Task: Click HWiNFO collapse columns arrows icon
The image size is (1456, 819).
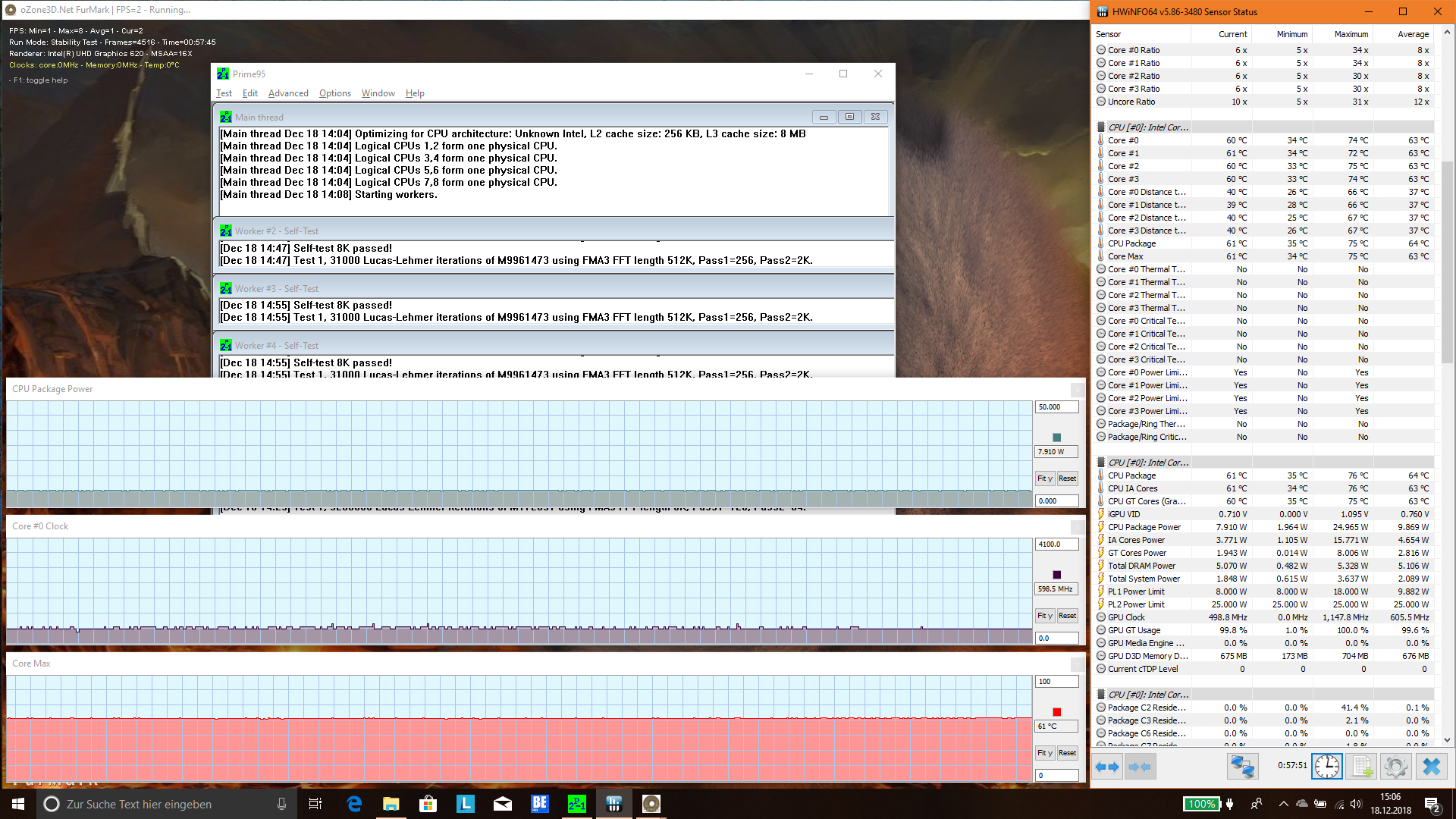Action: 1140,767
